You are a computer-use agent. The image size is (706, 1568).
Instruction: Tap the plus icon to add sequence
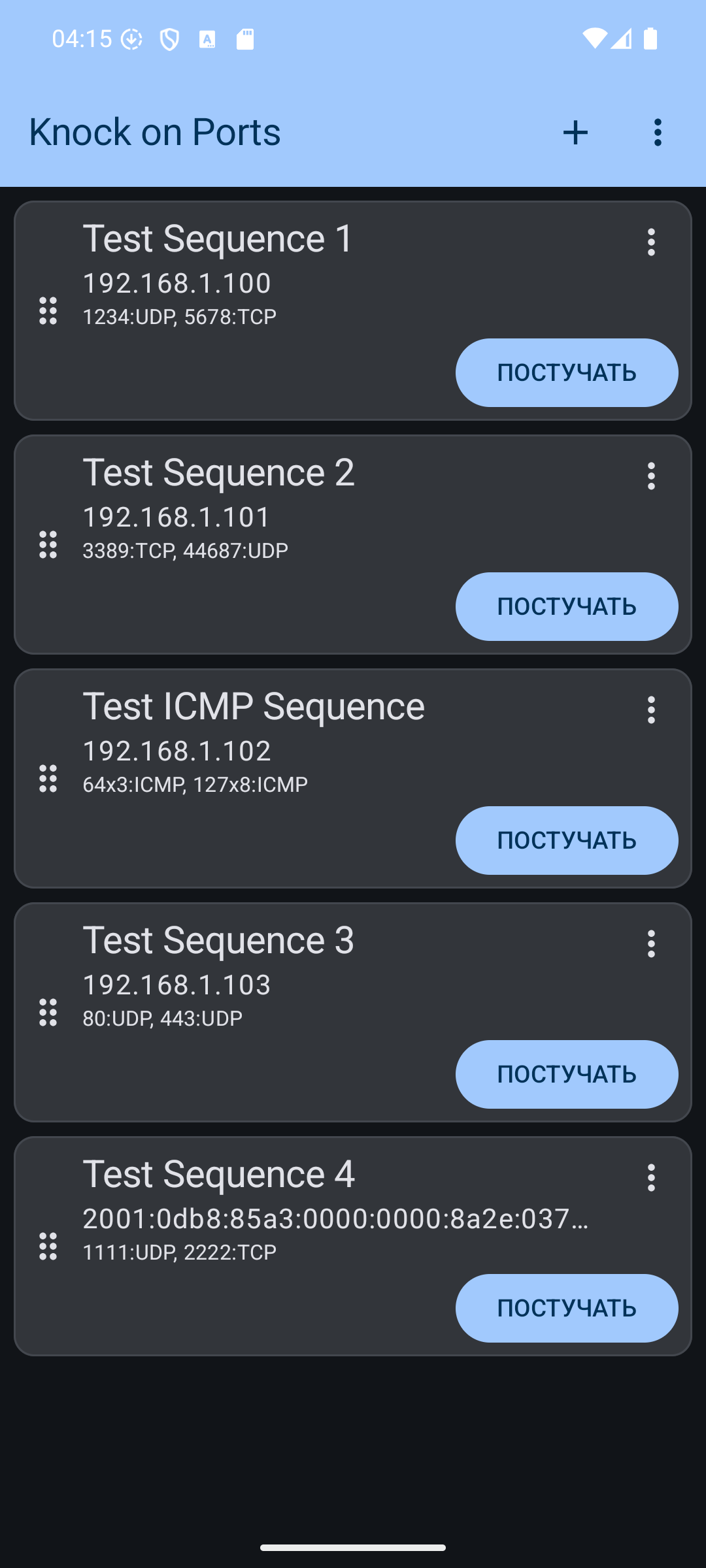pos(575,133)
